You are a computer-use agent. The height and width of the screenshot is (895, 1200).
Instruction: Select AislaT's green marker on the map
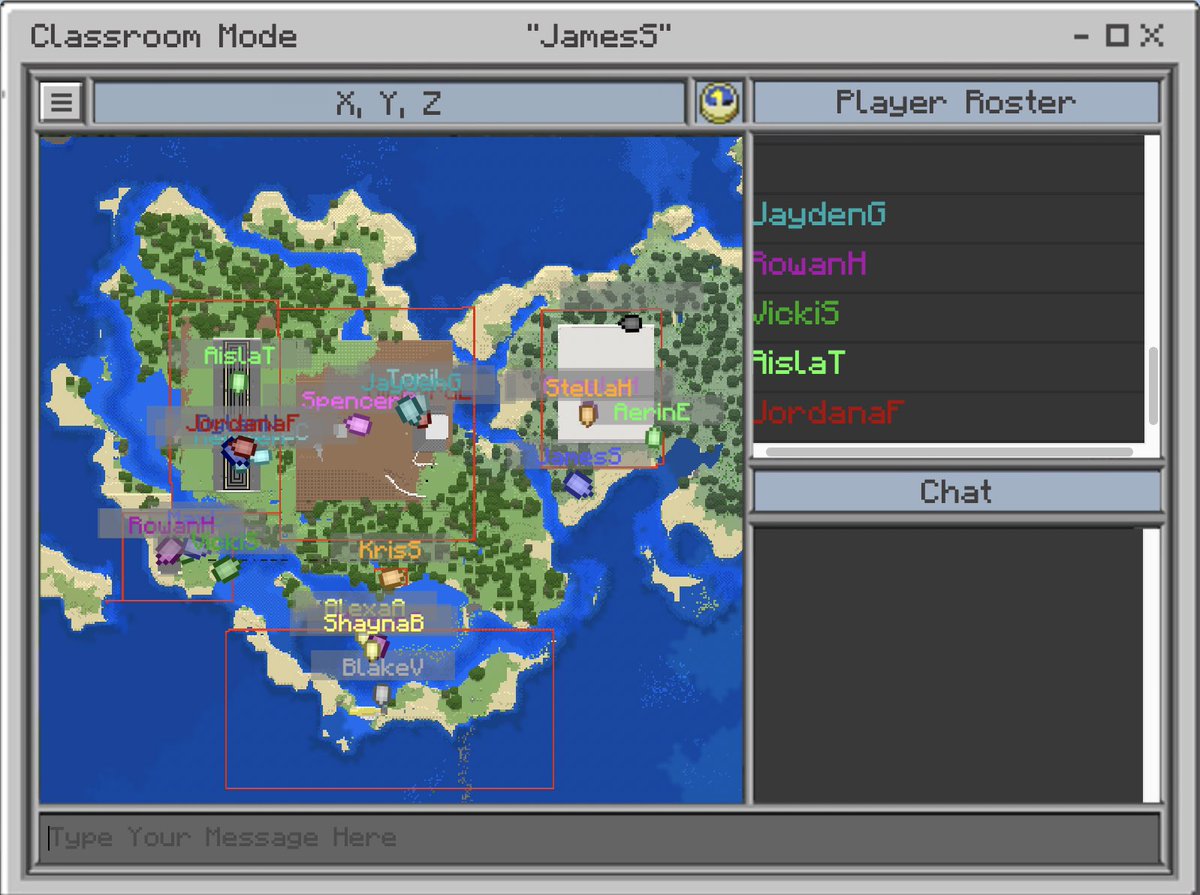238,382
